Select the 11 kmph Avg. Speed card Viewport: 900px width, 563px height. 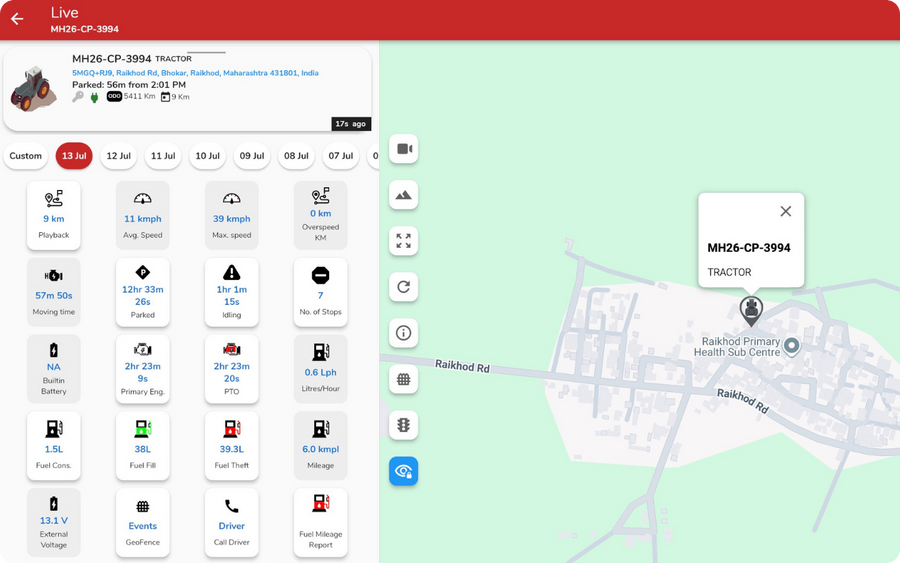pos(142,215)
